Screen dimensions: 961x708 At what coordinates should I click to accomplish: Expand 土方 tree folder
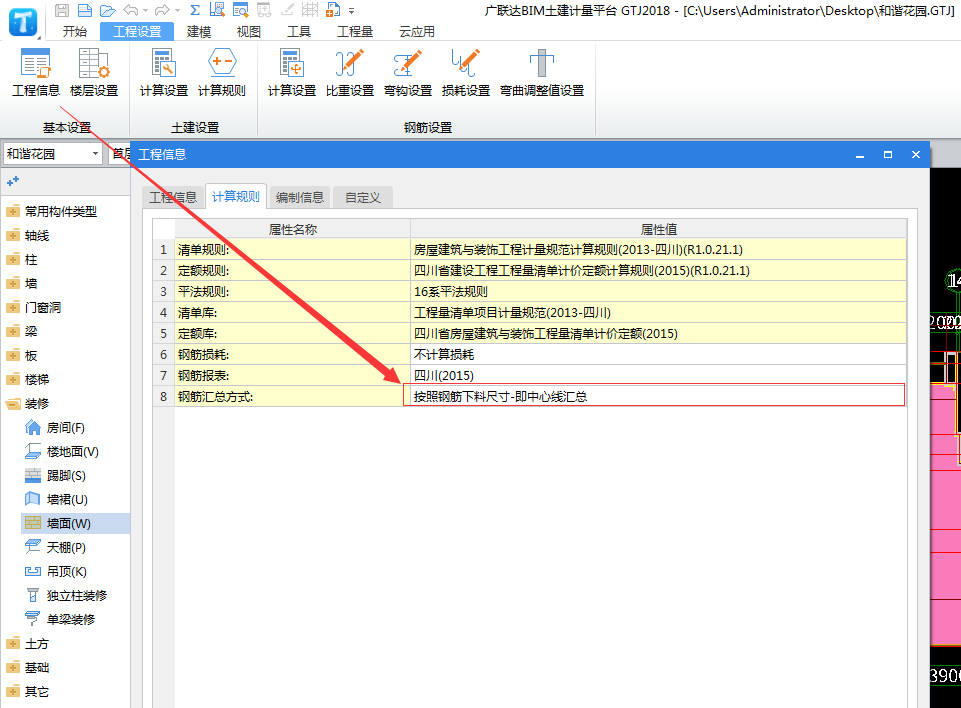click(13, 644)
